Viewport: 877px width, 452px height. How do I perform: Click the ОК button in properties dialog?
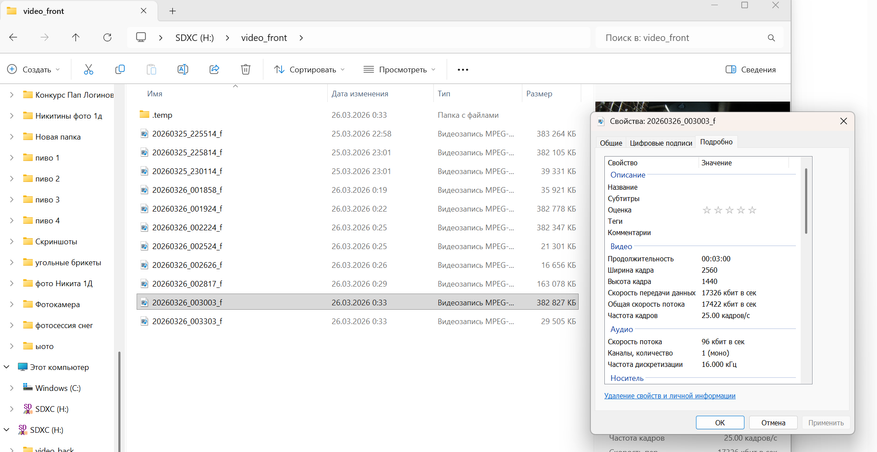click(719, 422)
